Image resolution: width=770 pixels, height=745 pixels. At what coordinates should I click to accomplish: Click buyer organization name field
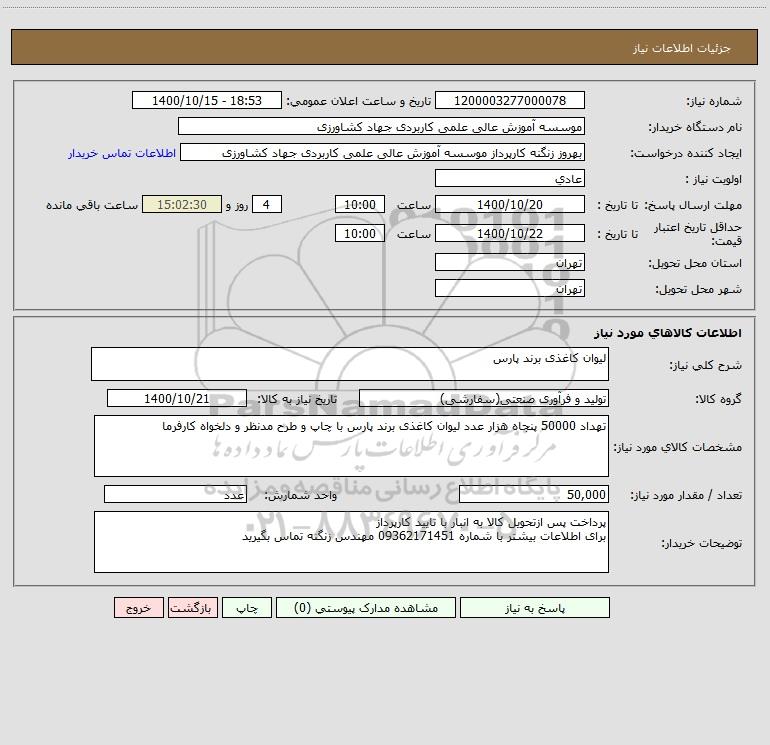[x=381, y=126]
